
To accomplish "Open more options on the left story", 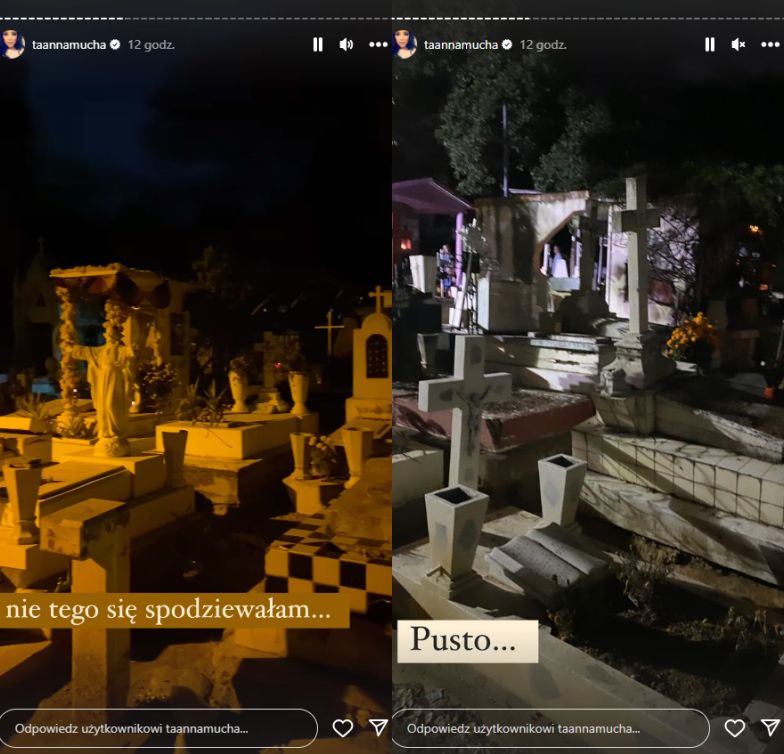I will point(378,44).
